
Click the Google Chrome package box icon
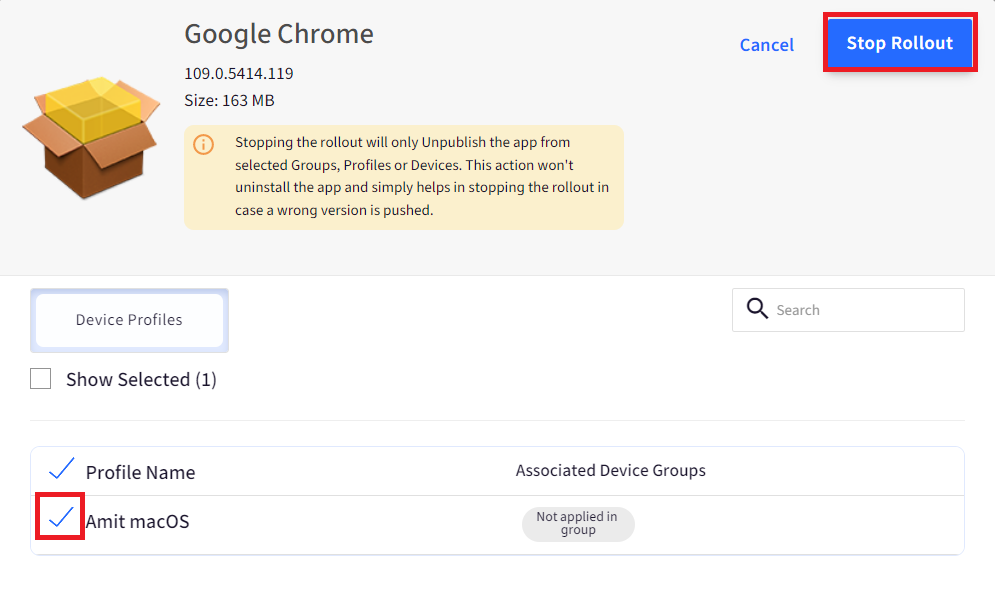click(x=92, y=138)
